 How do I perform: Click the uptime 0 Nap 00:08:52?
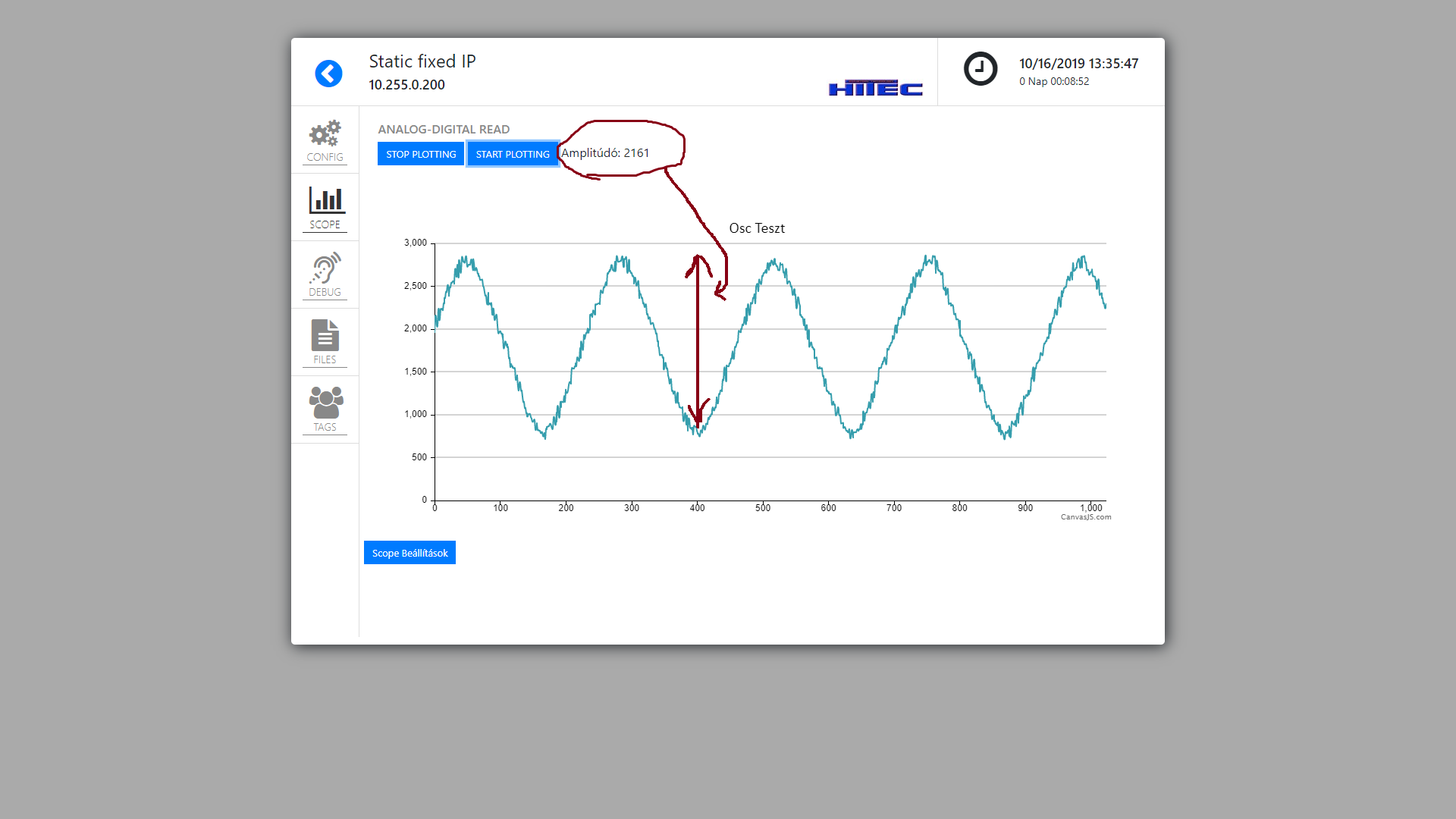point(1054,82)
